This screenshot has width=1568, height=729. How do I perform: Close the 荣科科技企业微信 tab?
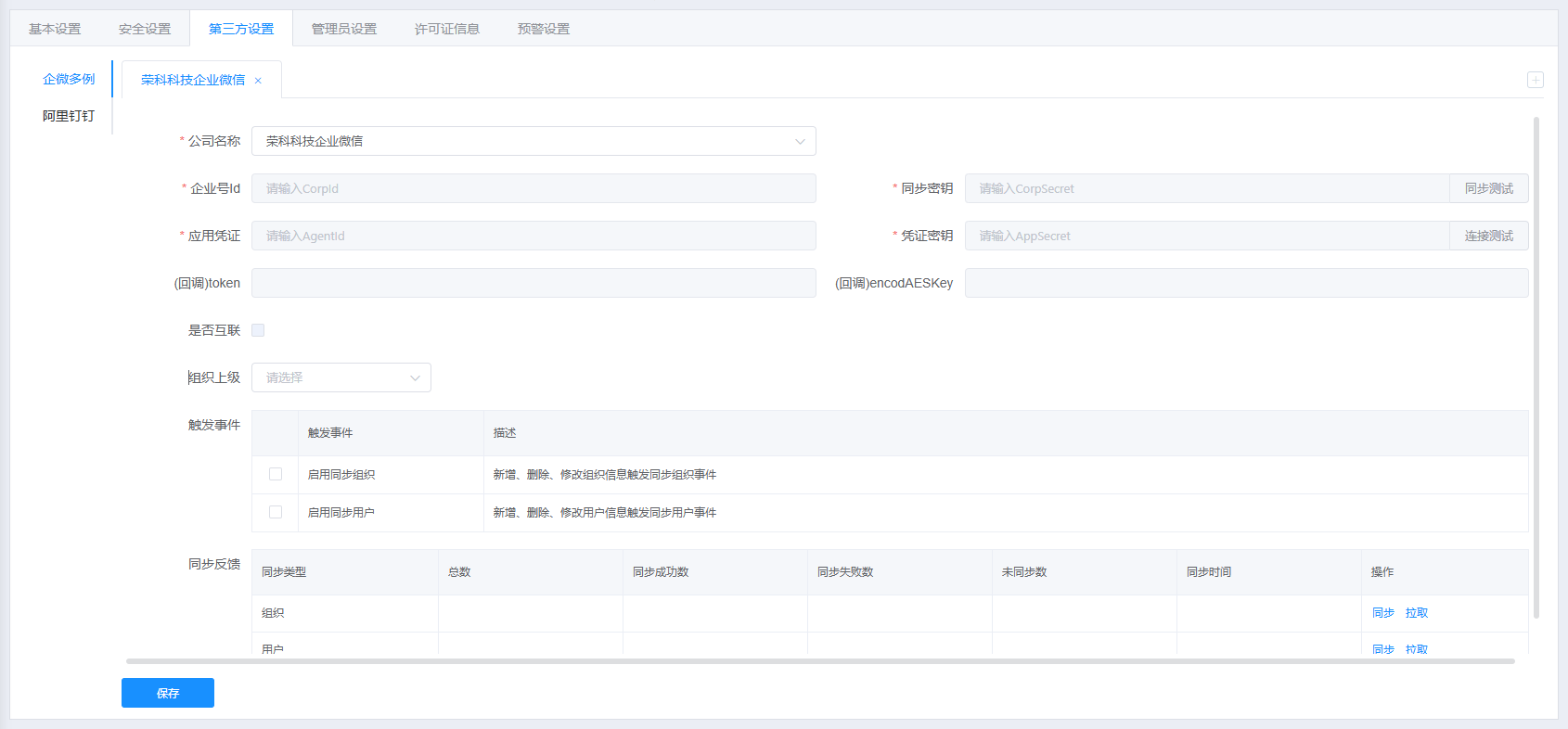[258, 81]
